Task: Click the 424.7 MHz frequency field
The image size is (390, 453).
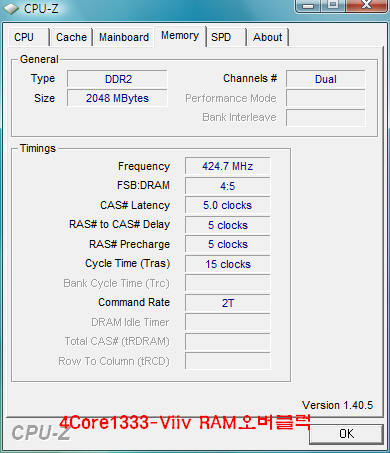Action: pyautogui.click(x=228, y=166)
